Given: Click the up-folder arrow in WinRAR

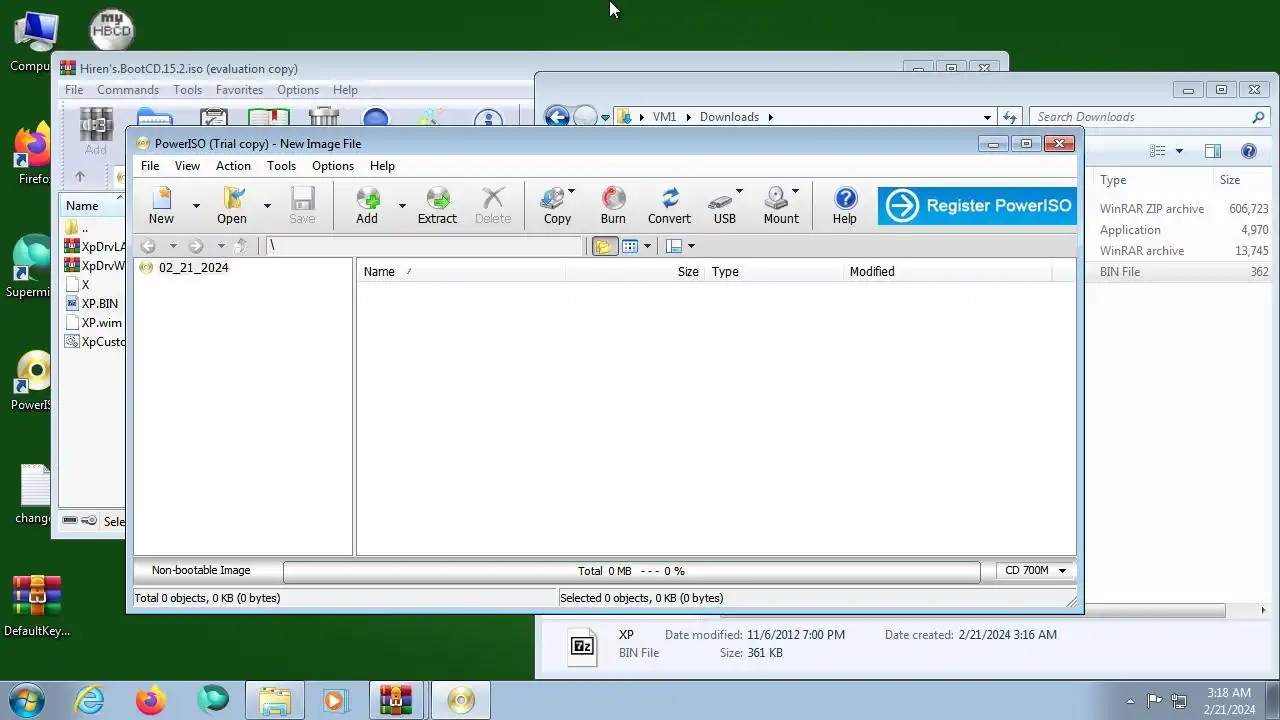Looking at the screenshot, I should (x=80, y=177).
